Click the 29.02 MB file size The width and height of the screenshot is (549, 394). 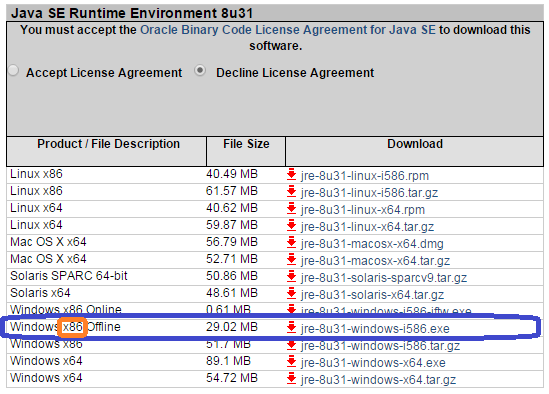click(x=232, y=327)
